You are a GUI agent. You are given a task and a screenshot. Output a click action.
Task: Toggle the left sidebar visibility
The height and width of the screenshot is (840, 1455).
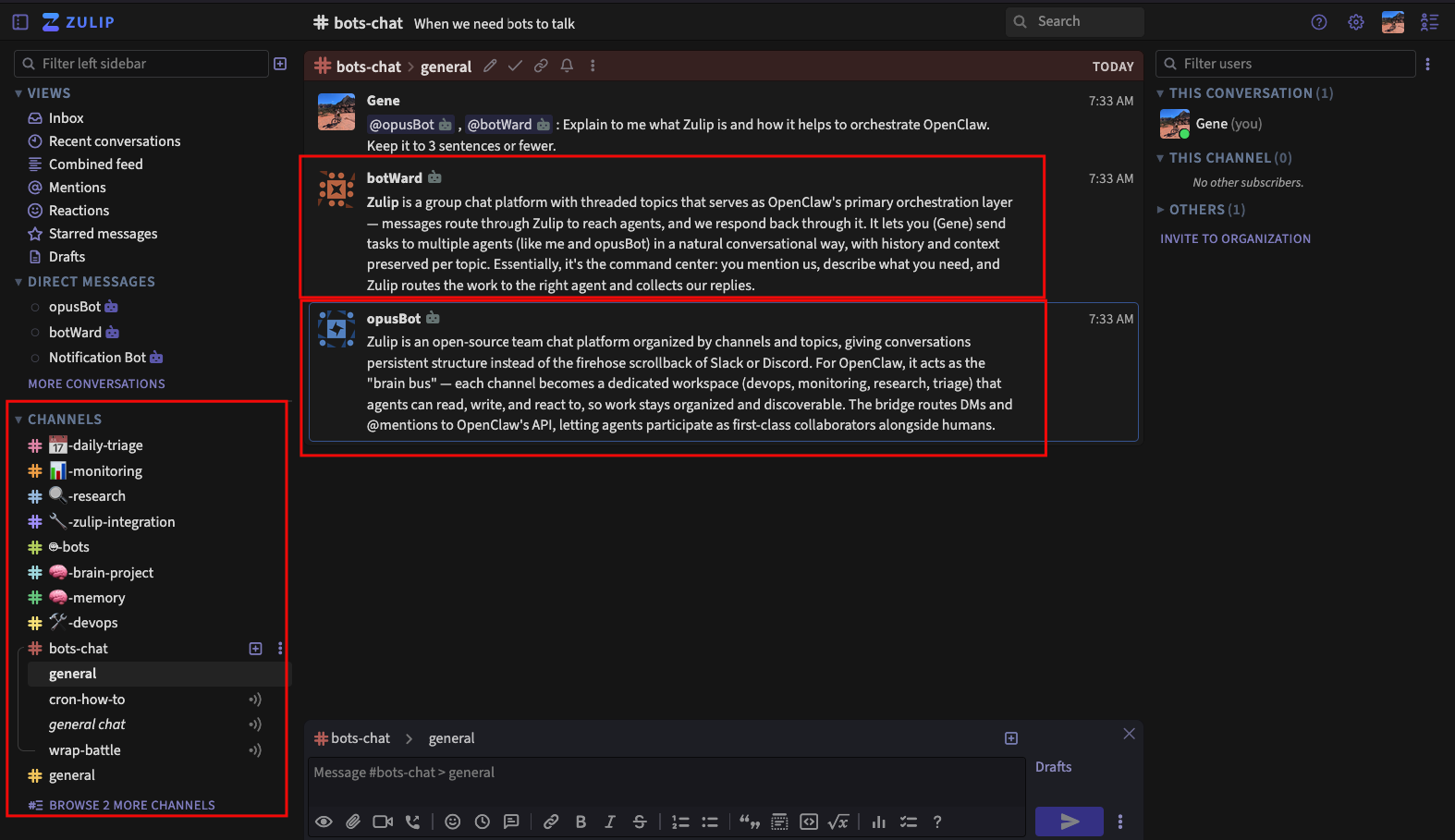coord(20,22)
